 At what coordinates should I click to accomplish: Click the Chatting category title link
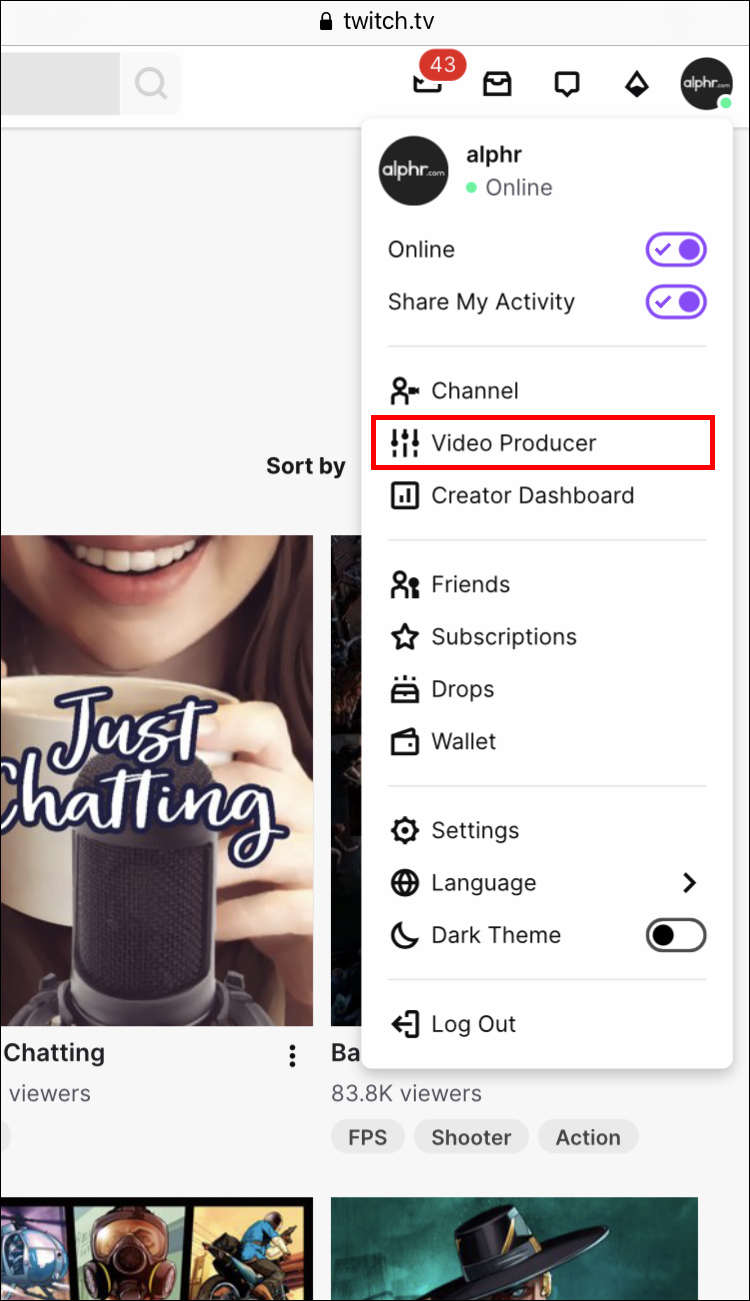(x=54, y=1053)
